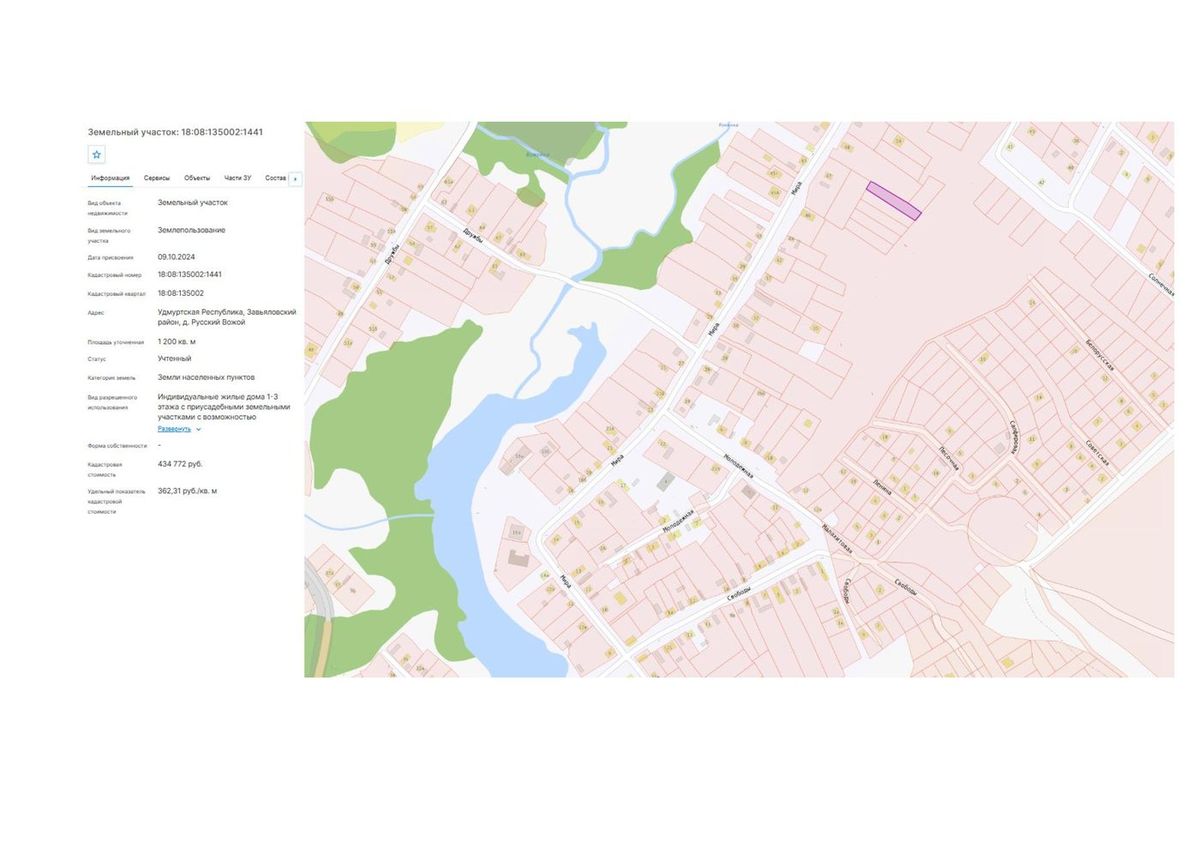The image size is (1200, 849).
Task: Click the Земли населенных пунктов value
Action: (206, 377)
